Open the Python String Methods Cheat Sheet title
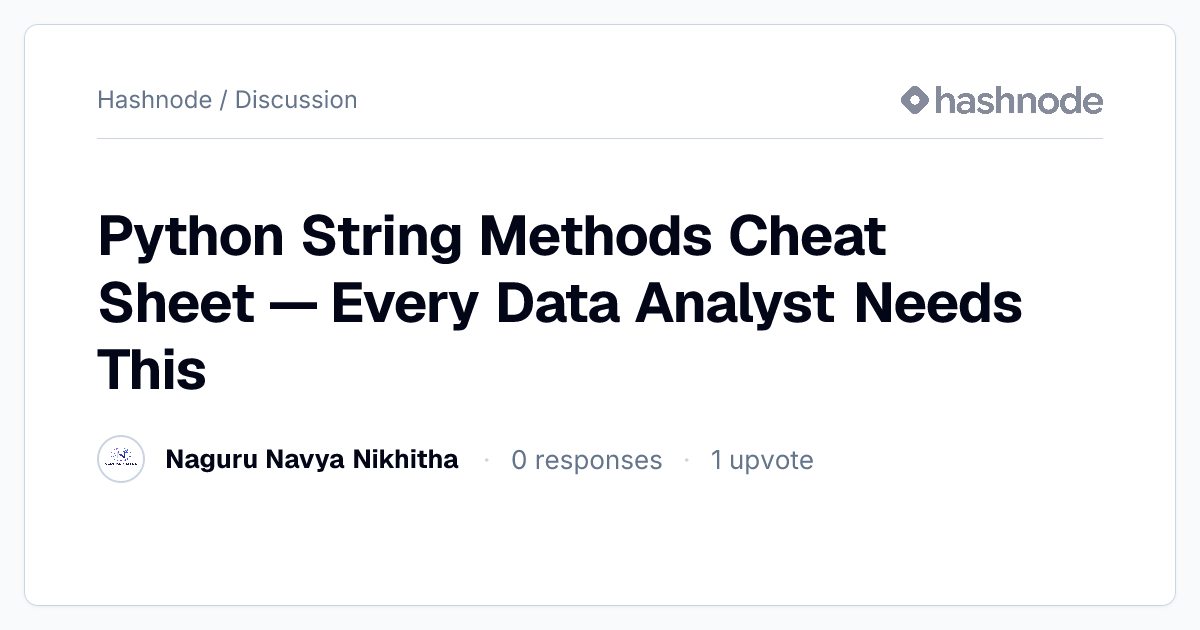1200x630 pixels. [560, 303]
